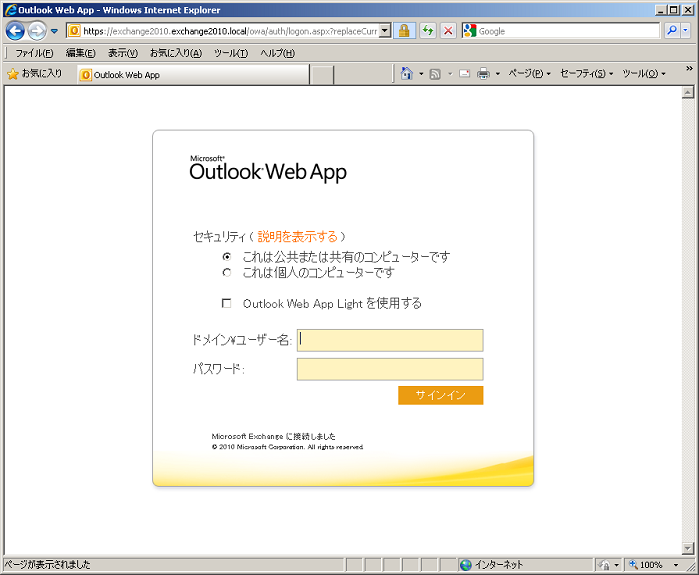Click the Read Mail envelope icon
The width and height of the screenshot is (699, 575).
464,74
